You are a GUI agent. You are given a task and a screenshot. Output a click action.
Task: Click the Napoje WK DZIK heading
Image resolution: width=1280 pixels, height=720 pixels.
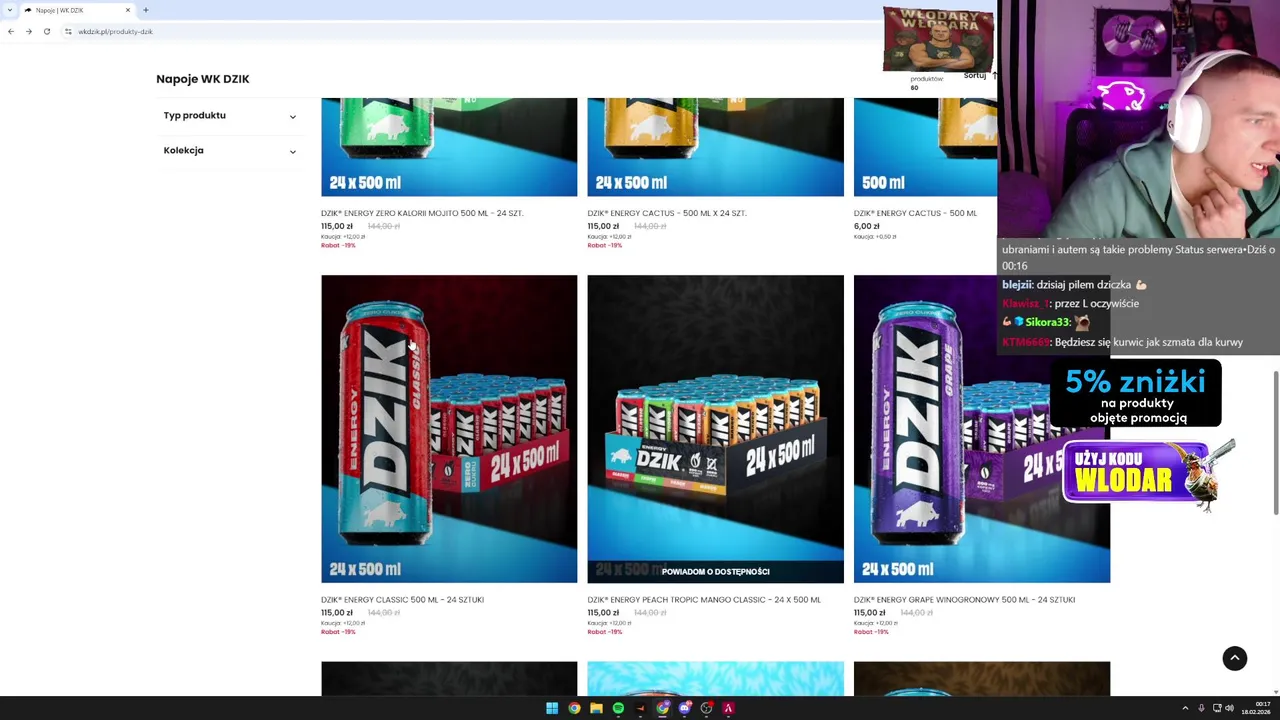(203, 79)
